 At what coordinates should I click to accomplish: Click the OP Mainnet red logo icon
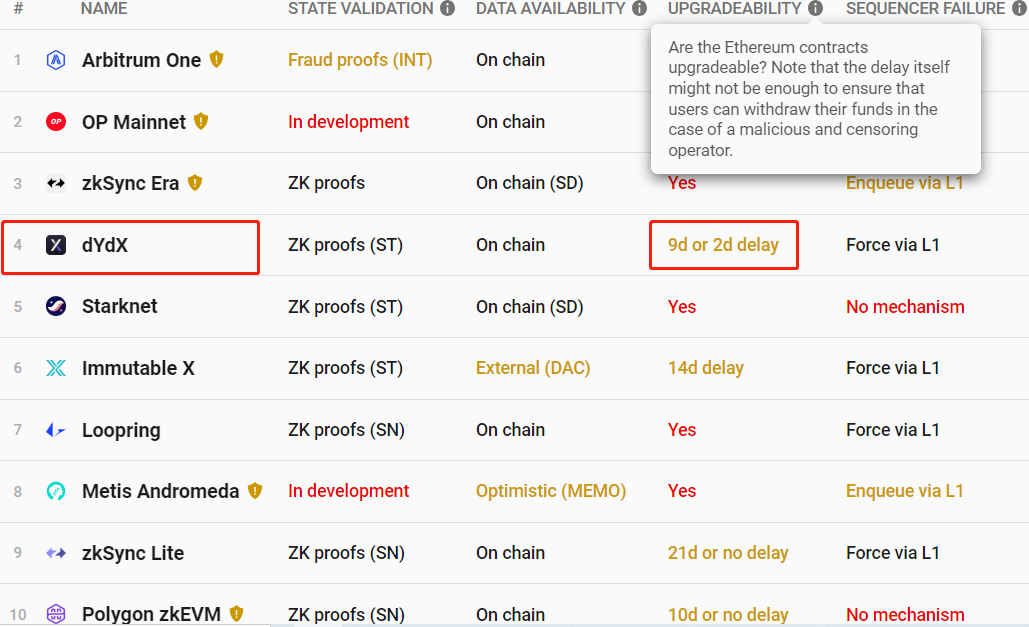coord(56,122)
